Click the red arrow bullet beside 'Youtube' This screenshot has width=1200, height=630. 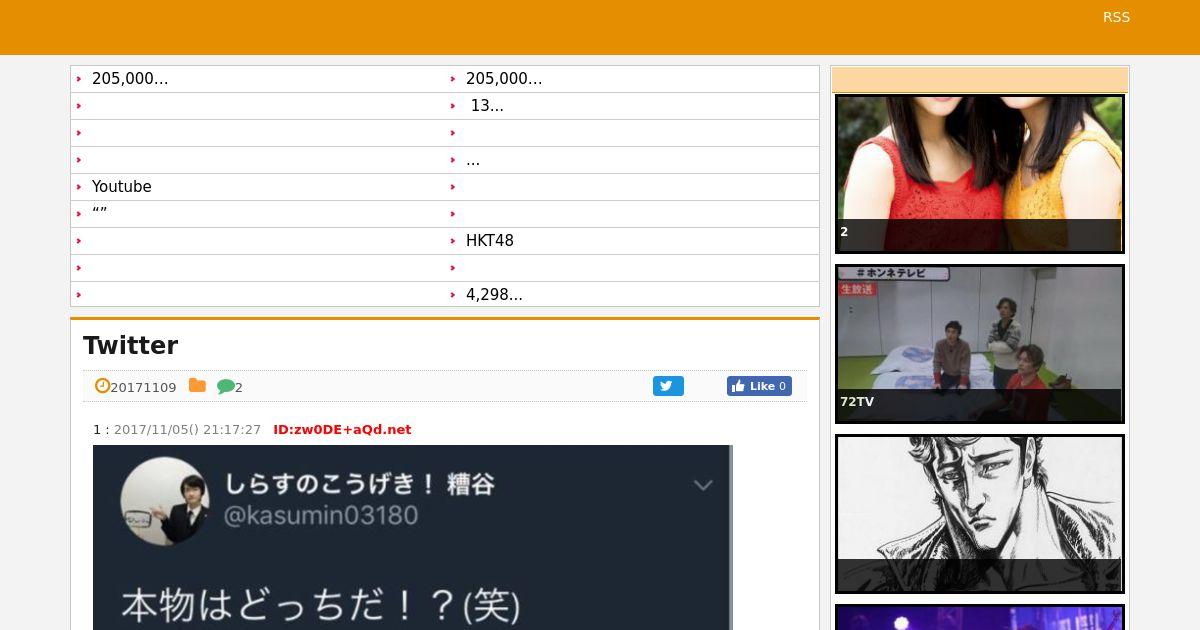(x=79, y=187)
